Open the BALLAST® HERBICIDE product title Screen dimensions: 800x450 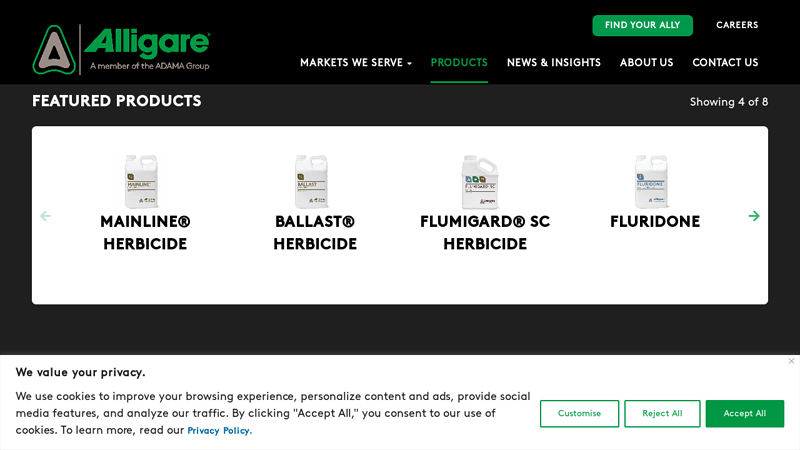pyautogui.click(x=315, y=233)
